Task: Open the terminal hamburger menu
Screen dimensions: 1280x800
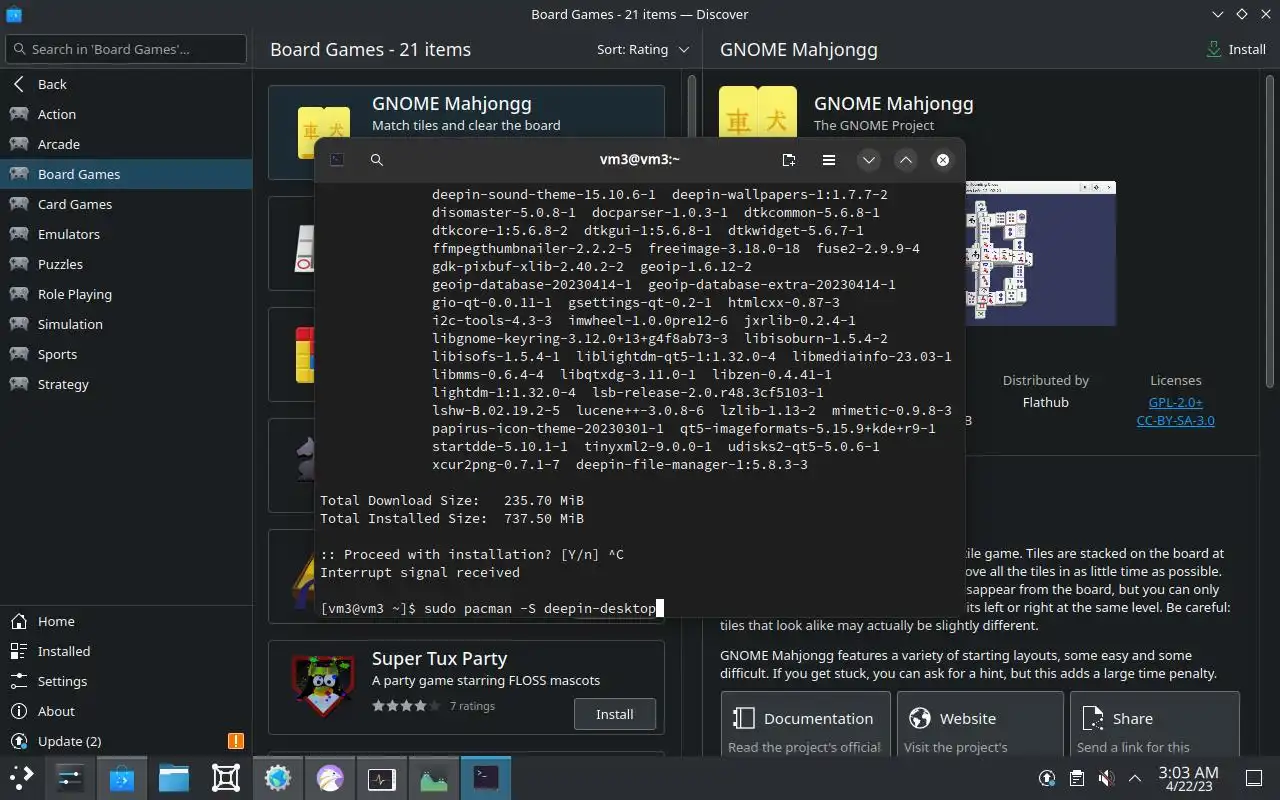Action: [x=829, y=160]
